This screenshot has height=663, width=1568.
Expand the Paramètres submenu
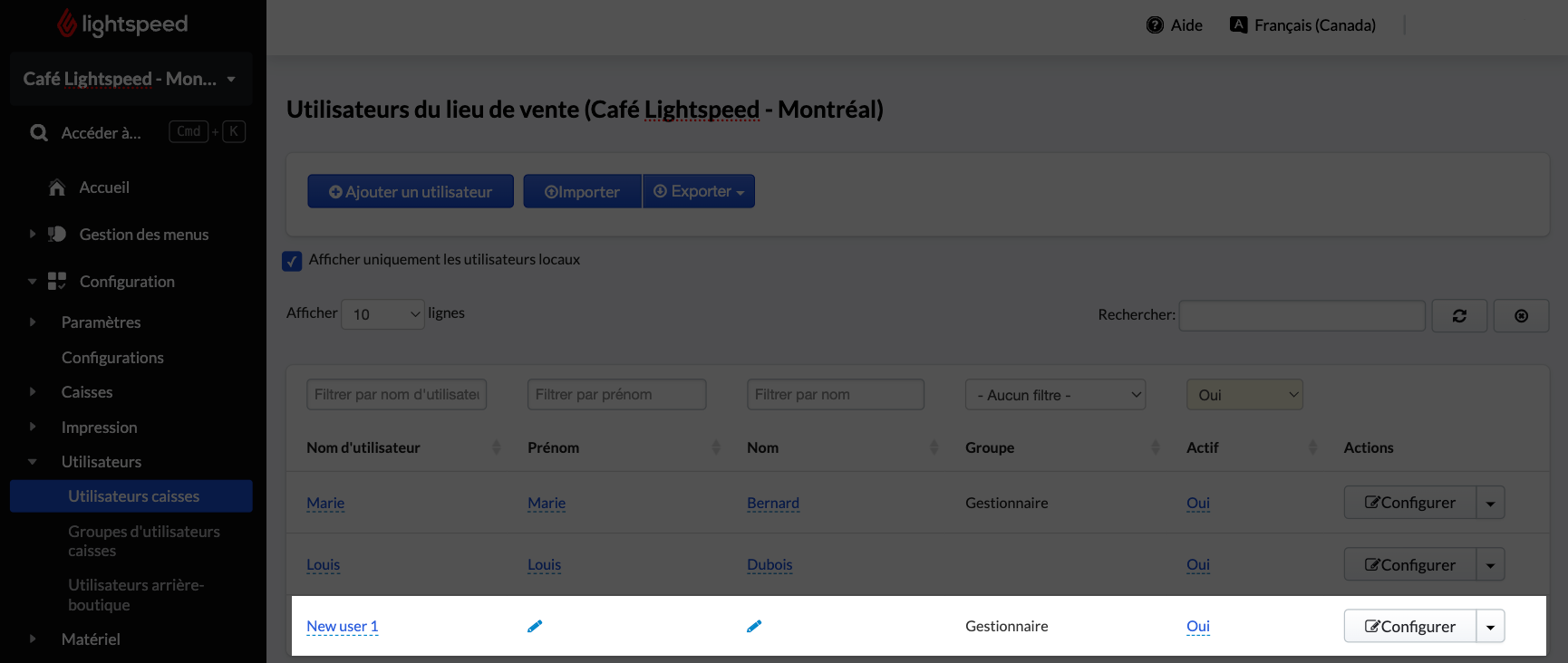pos(33,322)
